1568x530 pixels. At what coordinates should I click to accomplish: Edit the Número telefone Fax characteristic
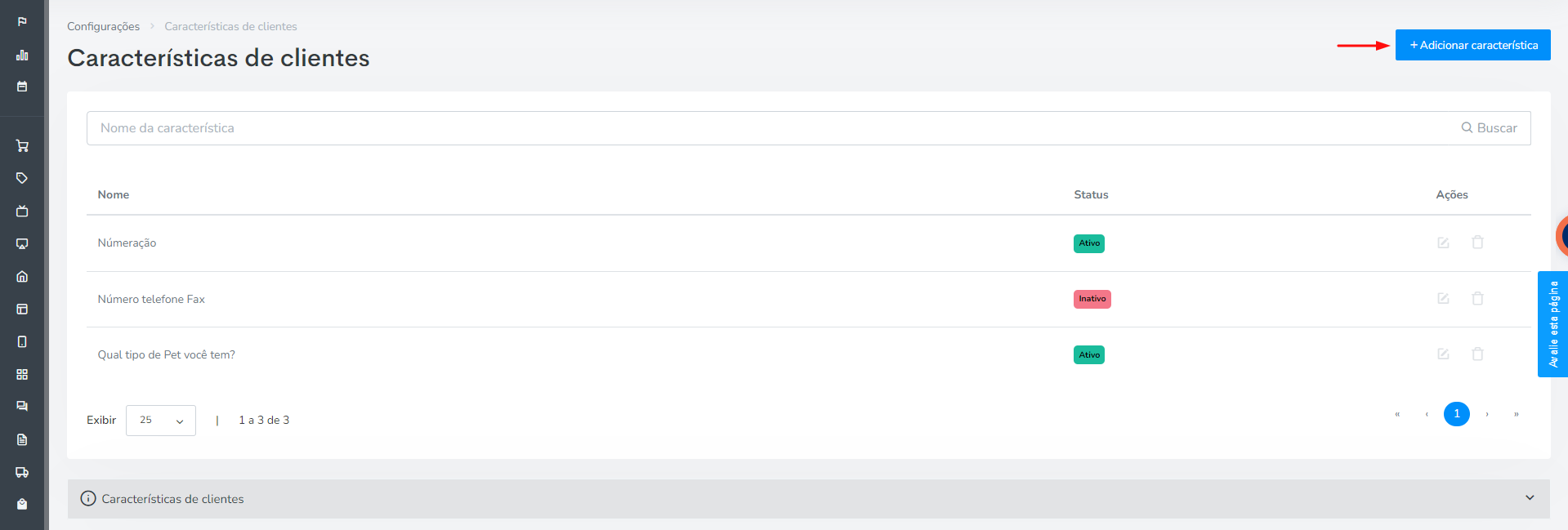[1443, 298]
